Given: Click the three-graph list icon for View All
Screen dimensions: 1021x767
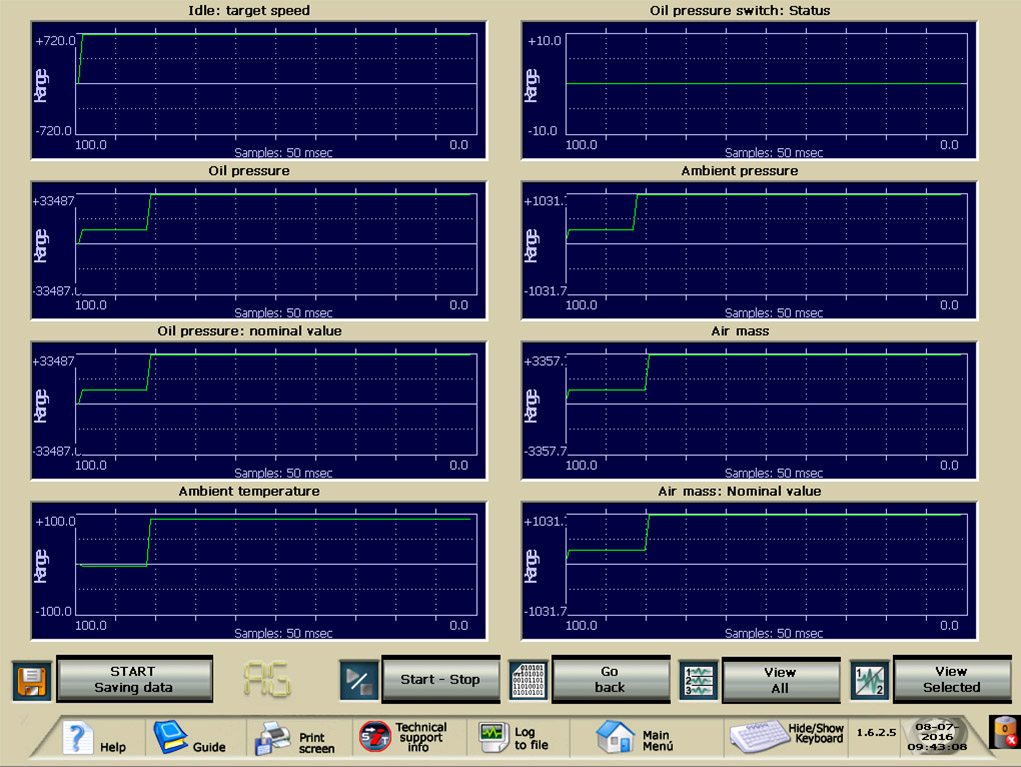Looking at the screenshot, I should [698, 680].
